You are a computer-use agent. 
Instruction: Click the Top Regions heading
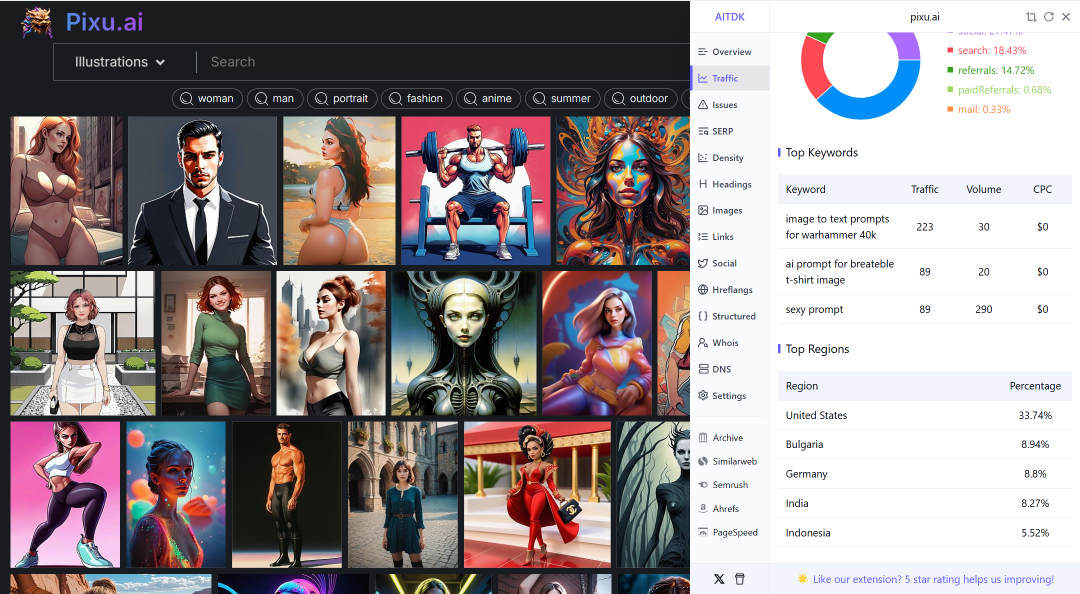pos(818,349)
